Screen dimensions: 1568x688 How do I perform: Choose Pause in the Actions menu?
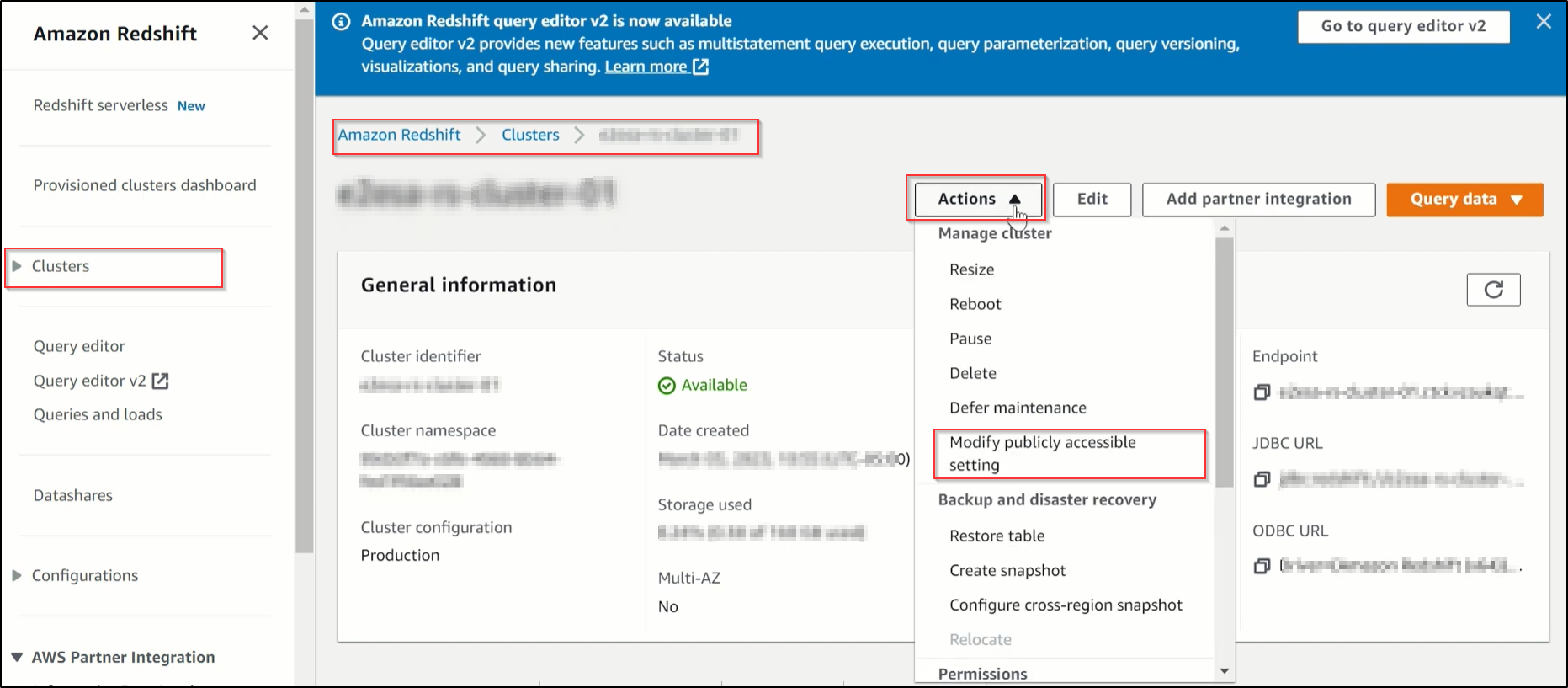click(970, 339)
